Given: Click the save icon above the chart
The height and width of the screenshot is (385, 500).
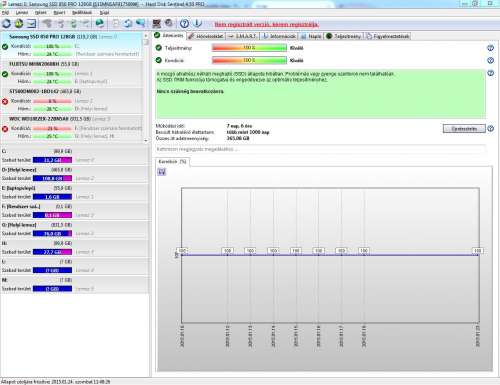Looking at the screenshot, I should 162,172.
